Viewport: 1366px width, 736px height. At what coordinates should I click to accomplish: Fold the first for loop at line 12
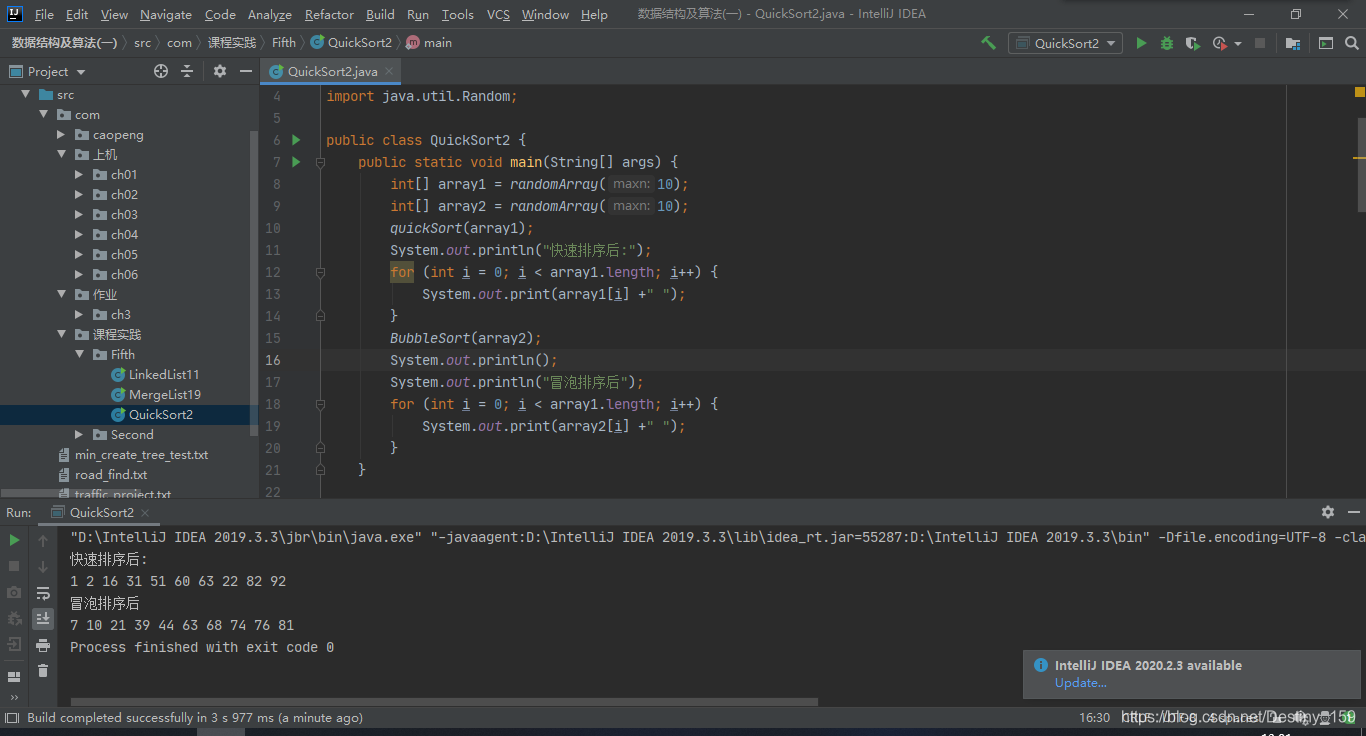[320, 272]
